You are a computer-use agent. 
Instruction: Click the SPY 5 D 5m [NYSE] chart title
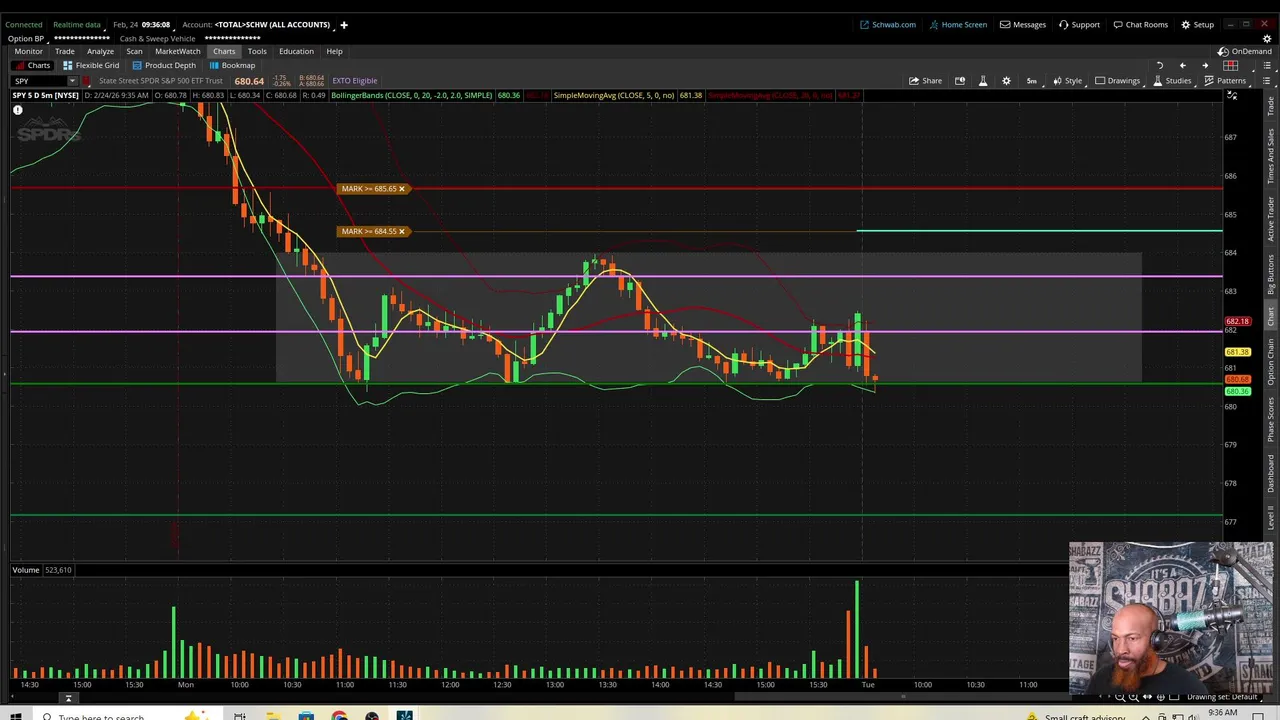point(46,95)
